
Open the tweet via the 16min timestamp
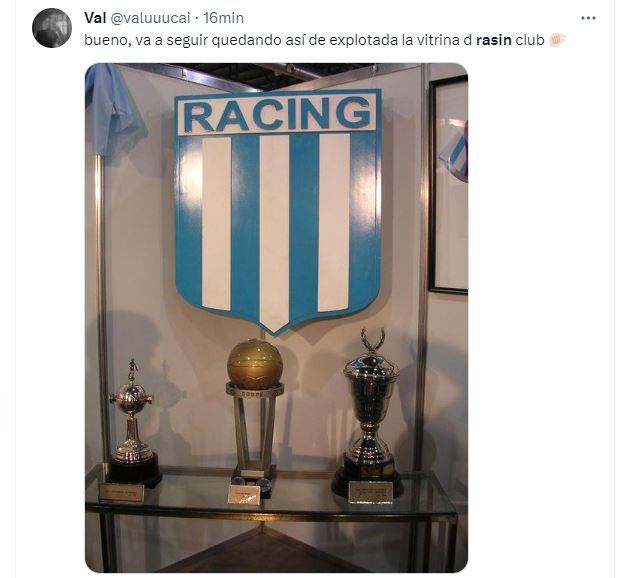coord(224,18)
